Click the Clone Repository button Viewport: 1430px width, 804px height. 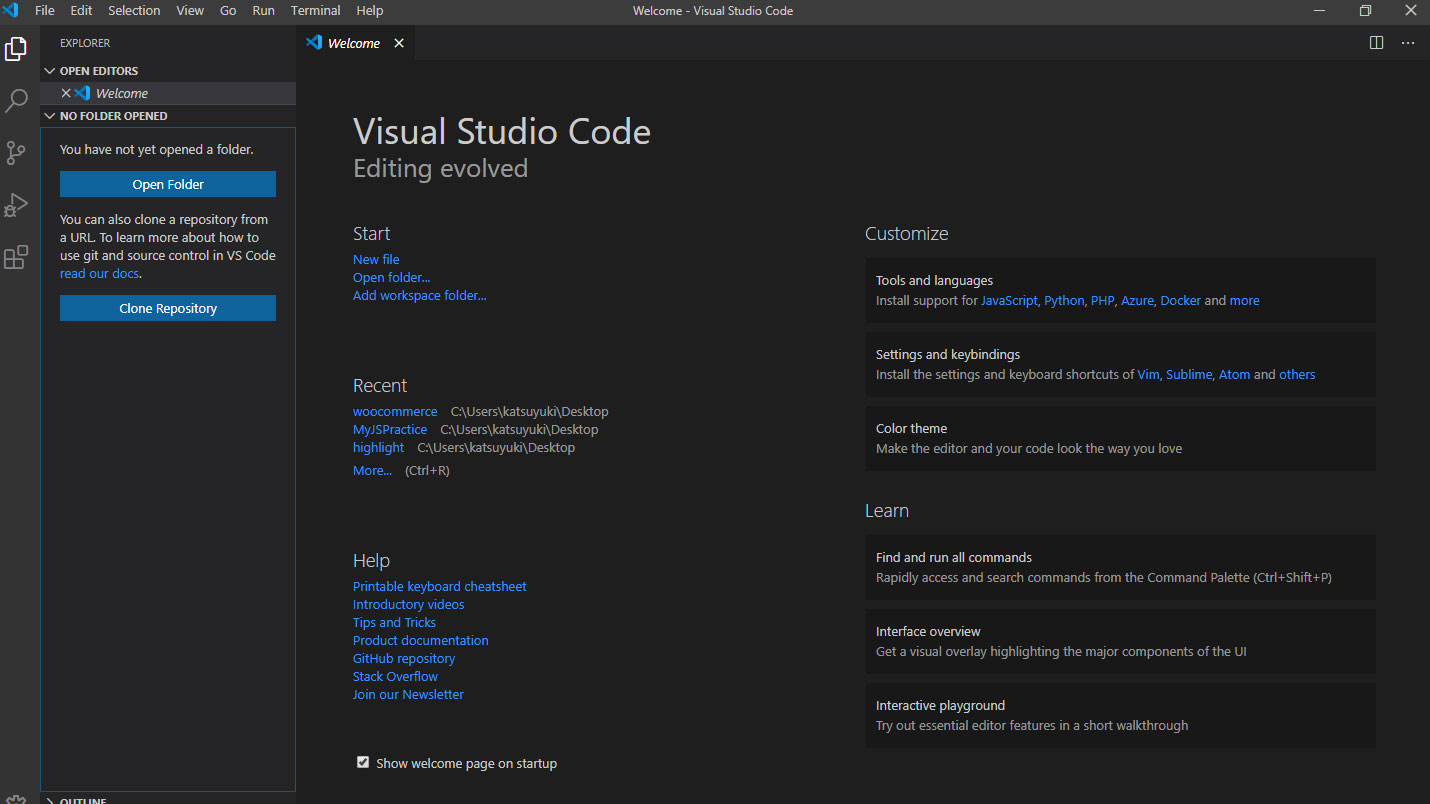(x=167, y=308)
